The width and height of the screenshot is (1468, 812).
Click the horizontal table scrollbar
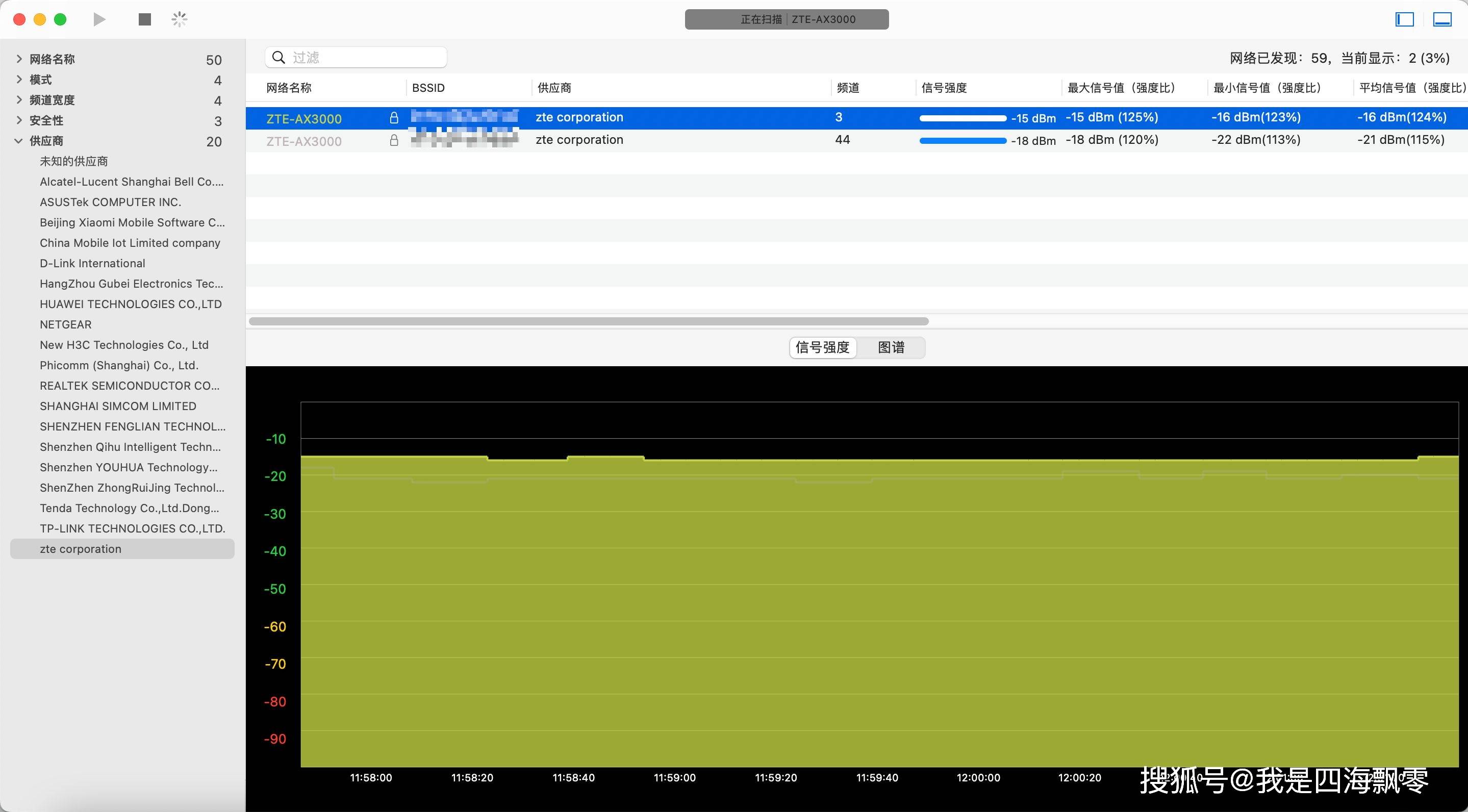[x=588, y=321]
